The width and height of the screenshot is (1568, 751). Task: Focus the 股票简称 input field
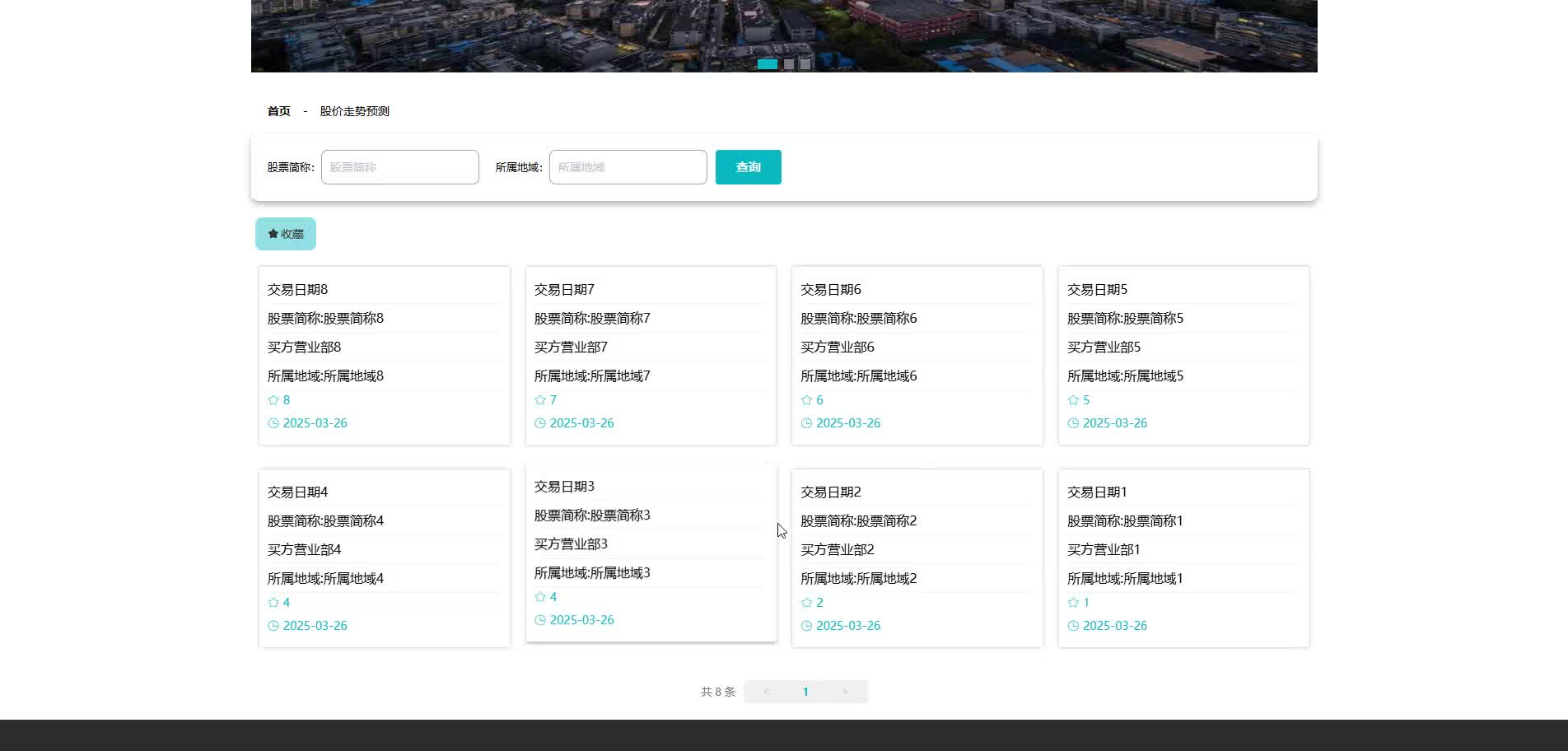(400, 167)
